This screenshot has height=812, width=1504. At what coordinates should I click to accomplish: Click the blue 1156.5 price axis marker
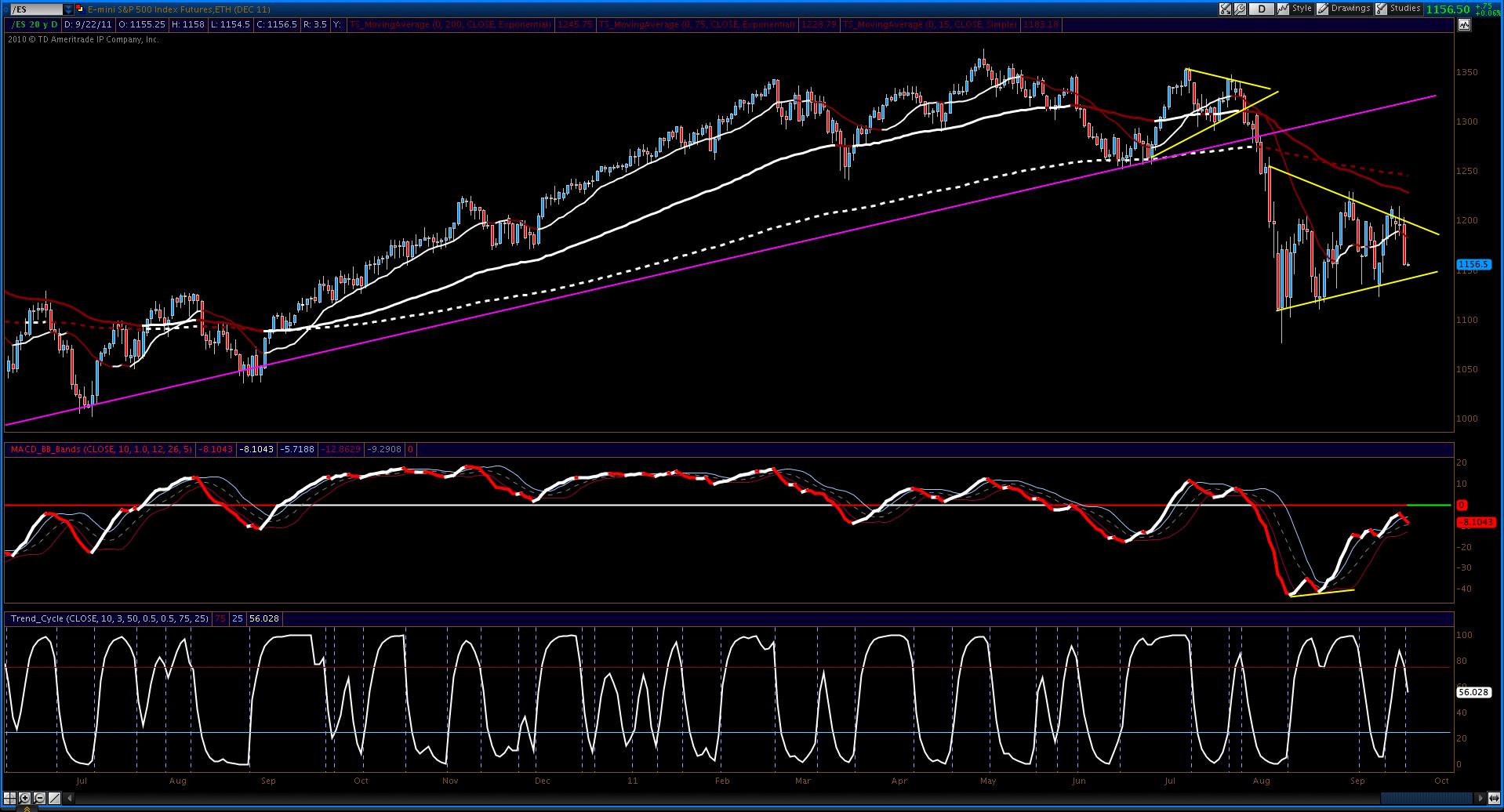pyautogui.click(x=1473, y=265)
